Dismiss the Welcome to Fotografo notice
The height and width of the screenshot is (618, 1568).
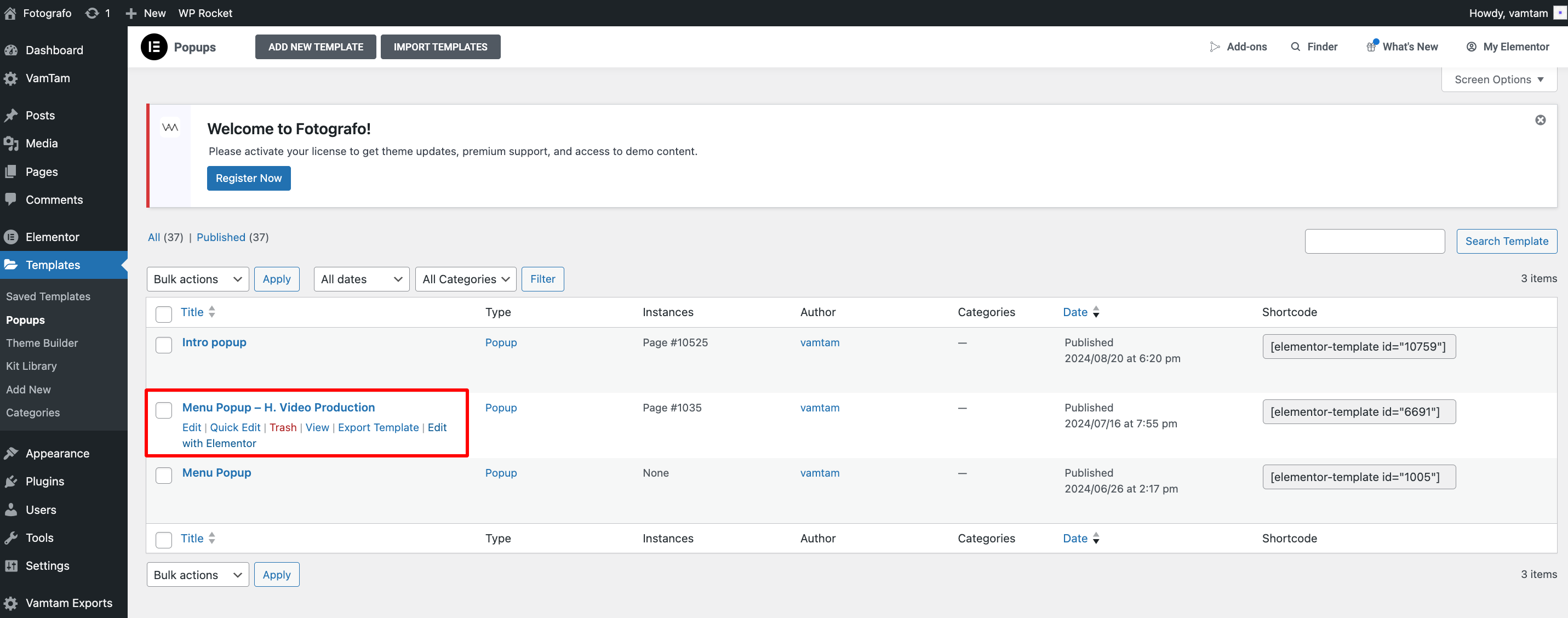pyautogui.click(x=1540, y=120)
